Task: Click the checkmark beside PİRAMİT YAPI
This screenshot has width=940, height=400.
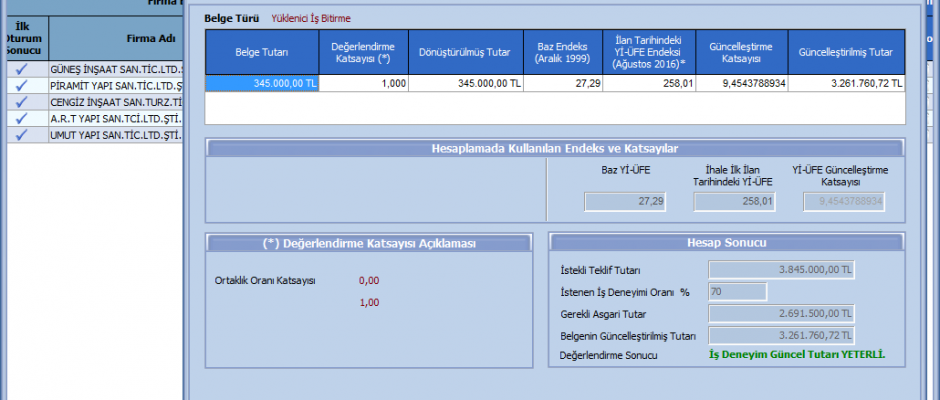Action: coord(22,86)
